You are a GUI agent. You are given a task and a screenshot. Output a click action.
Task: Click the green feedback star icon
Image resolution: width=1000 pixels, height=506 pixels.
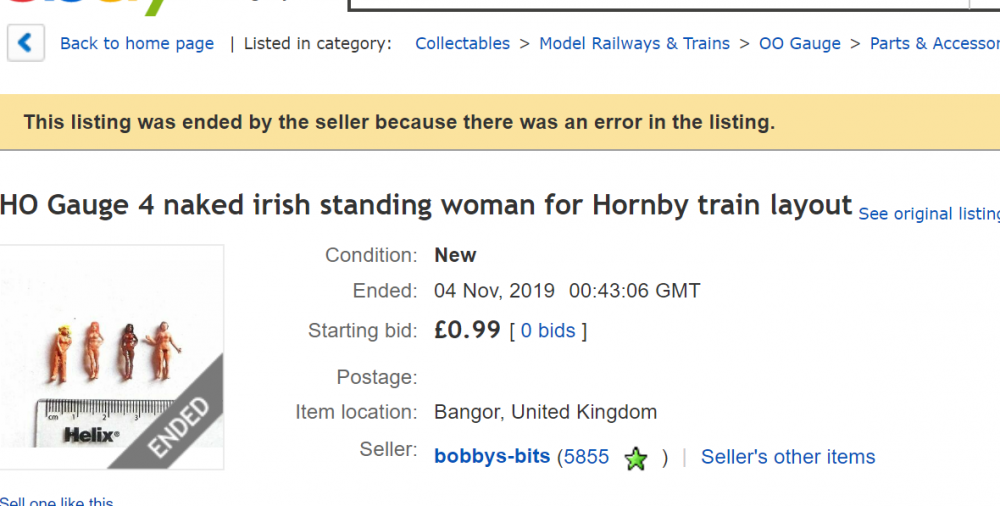pos(636,459)
